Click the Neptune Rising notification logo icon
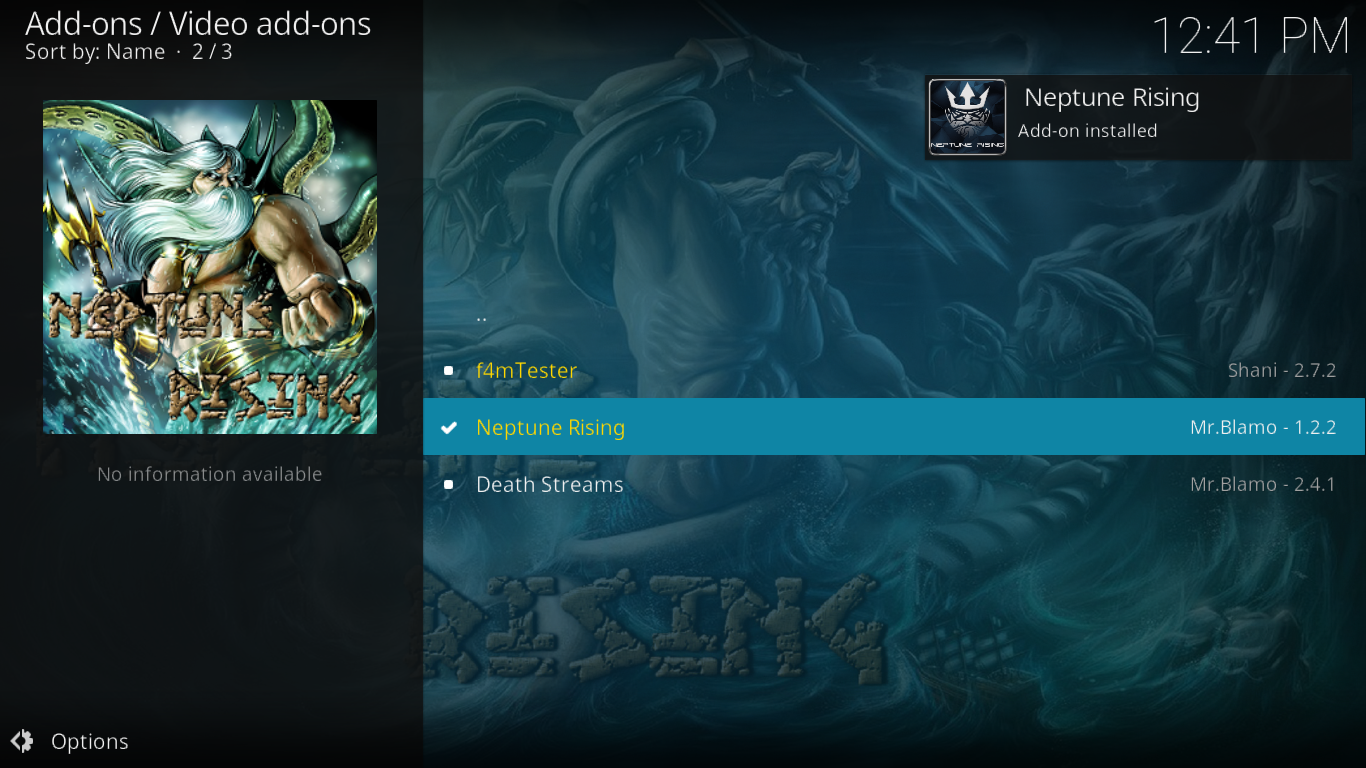The image size is (1366, 768). [967, 117]
